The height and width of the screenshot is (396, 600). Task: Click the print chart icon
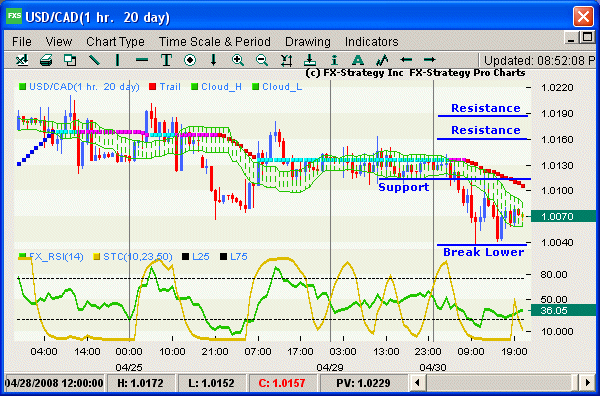pyautogui.click(x=46, y=60)
